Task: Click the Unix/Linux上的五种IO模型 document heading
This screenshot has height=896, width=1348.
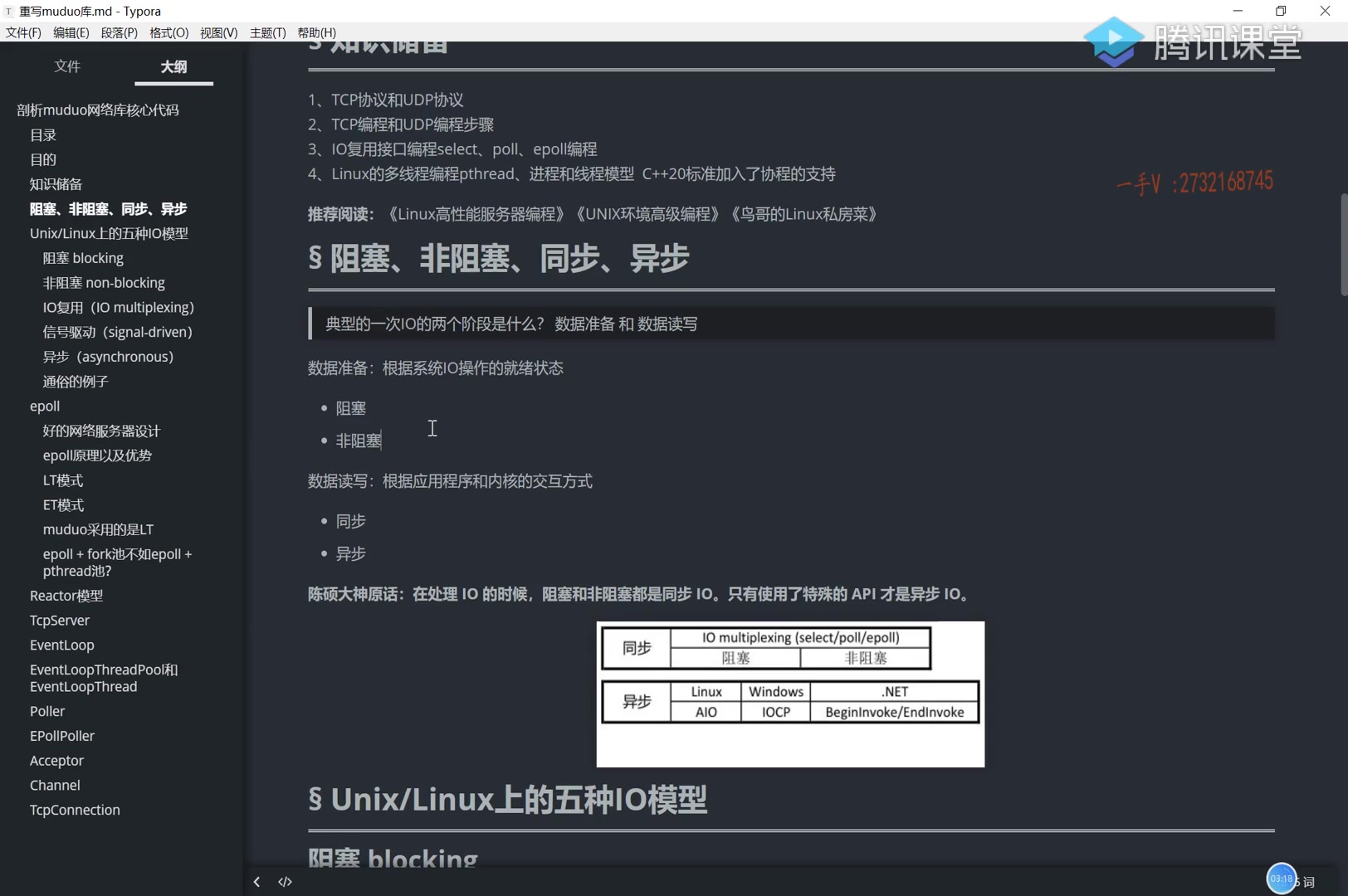Action: 519,800
